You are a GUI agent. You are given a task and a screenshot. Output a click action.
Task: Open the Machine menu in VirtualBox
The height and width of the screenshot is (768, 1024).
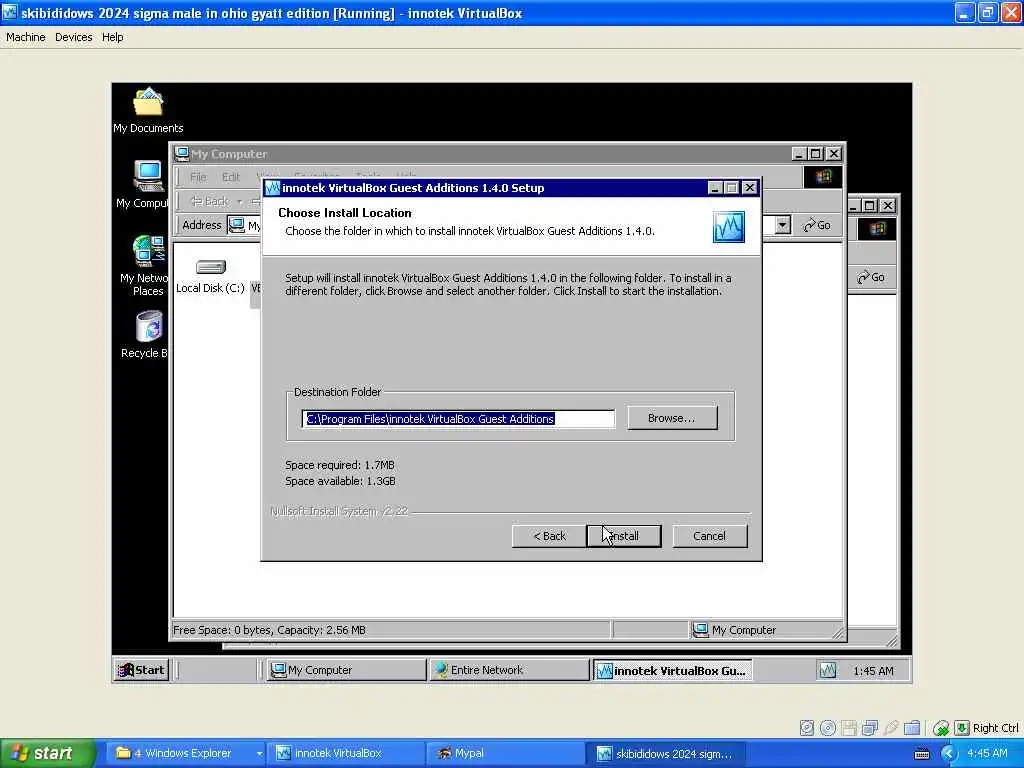coord(25,37)
